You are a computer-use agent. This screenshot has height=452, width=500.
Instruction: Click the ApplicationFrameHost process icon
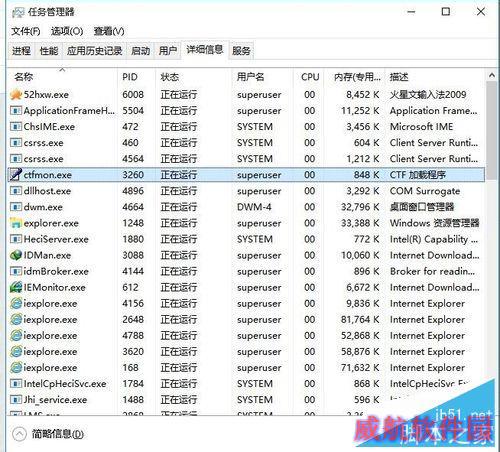tap(16, 111)
